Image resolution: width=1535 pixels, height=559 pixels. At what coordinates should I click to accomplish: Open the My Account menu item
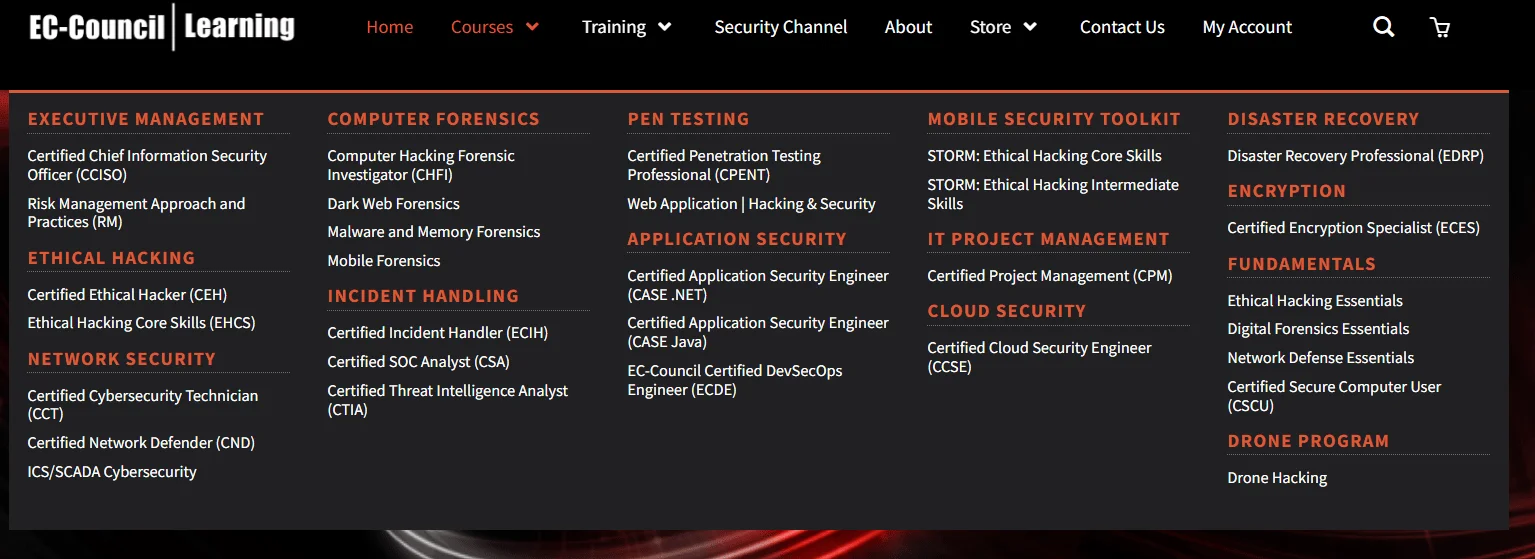coord(1247,27)
